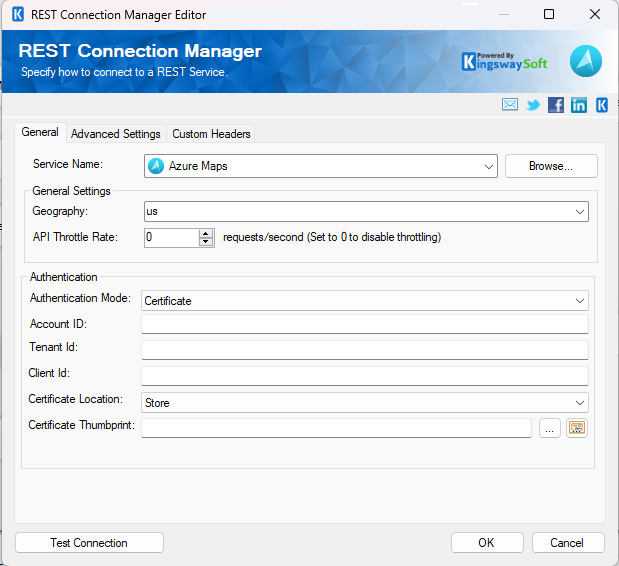Image resolution: width=619 pixels, height=566 pixels.
Task: Click the Certificate Thumbprint input field
Action: [336, 428]
